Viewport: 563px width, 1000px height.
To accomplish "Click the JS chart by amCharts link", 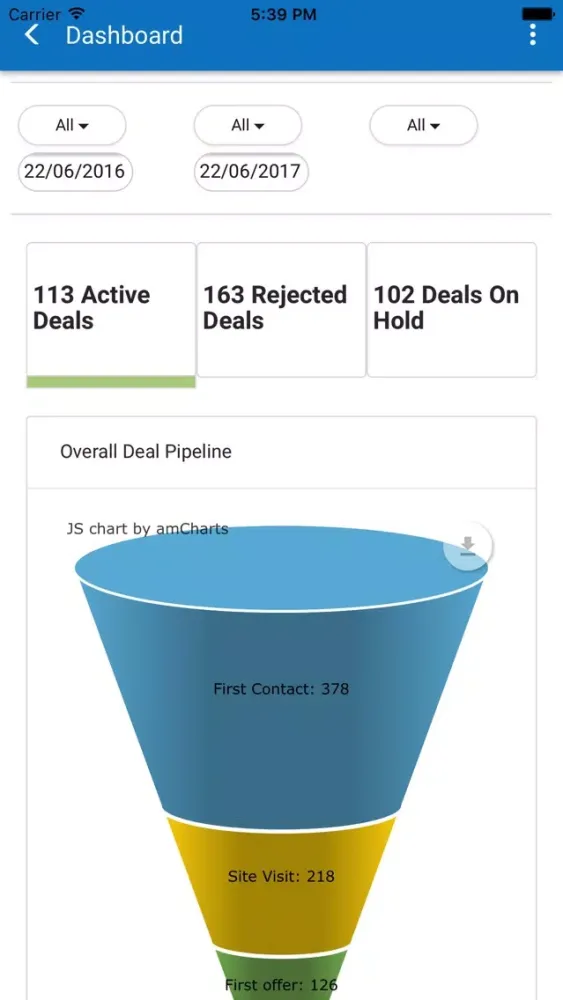I will pyautogui.click(x=147, y=529).
